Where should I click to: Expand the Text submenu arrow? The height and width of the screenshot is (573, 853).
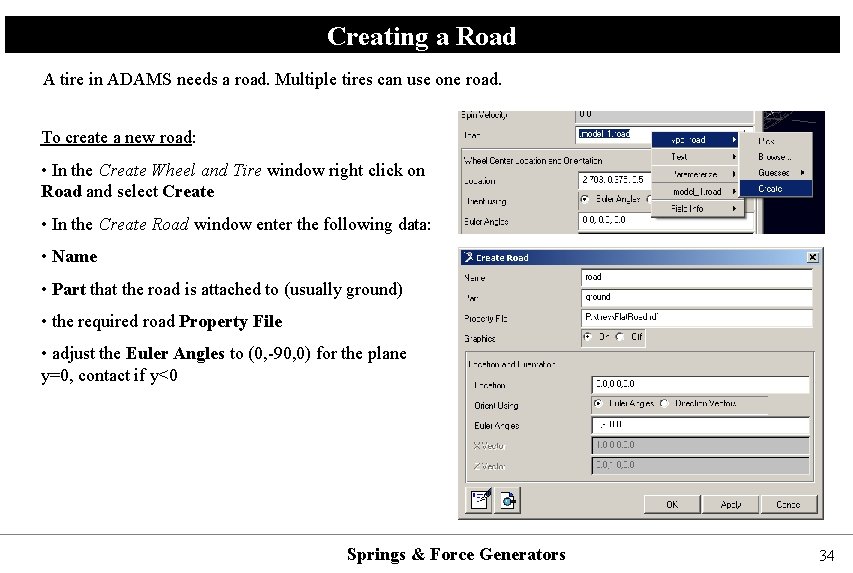click(x=734, y=157)
